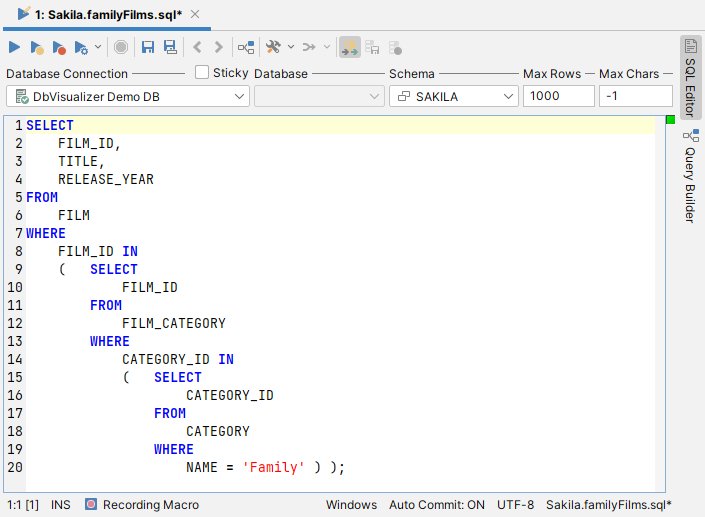Click in the Max Rows field
The image size is (705, 517).
[558, 96]
